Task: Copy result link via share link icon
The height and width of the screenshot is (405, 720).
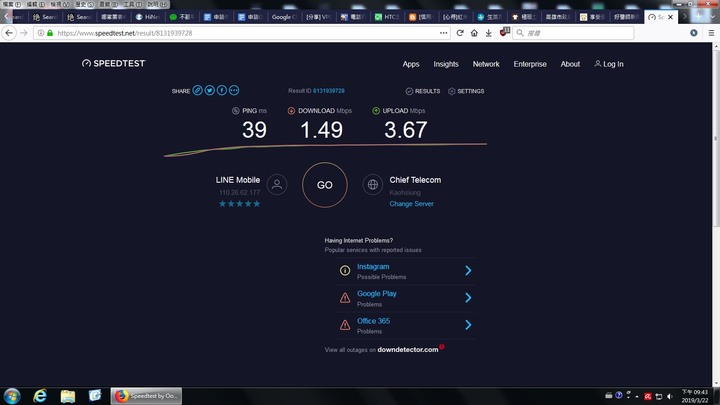Action: [x=197, y=90]
